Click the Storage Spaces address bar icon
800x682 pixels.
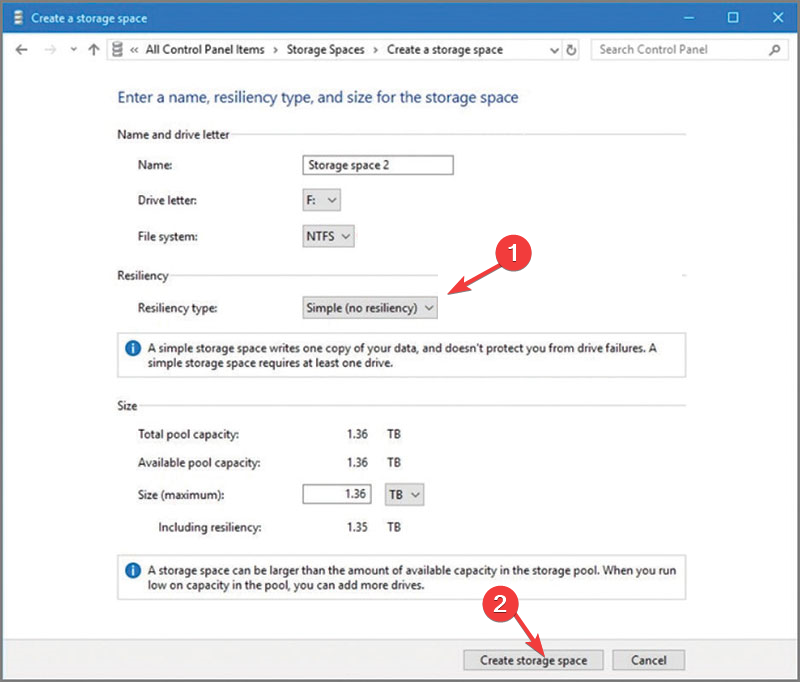click(117, 49)
